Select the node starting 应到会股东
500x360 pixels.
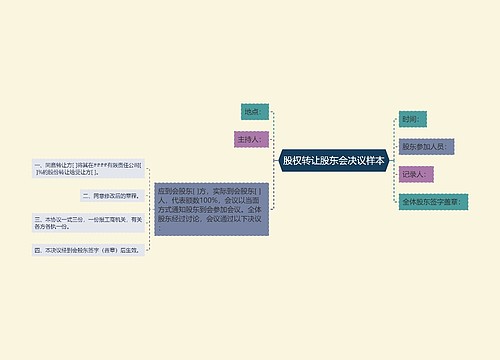point(212,209)
